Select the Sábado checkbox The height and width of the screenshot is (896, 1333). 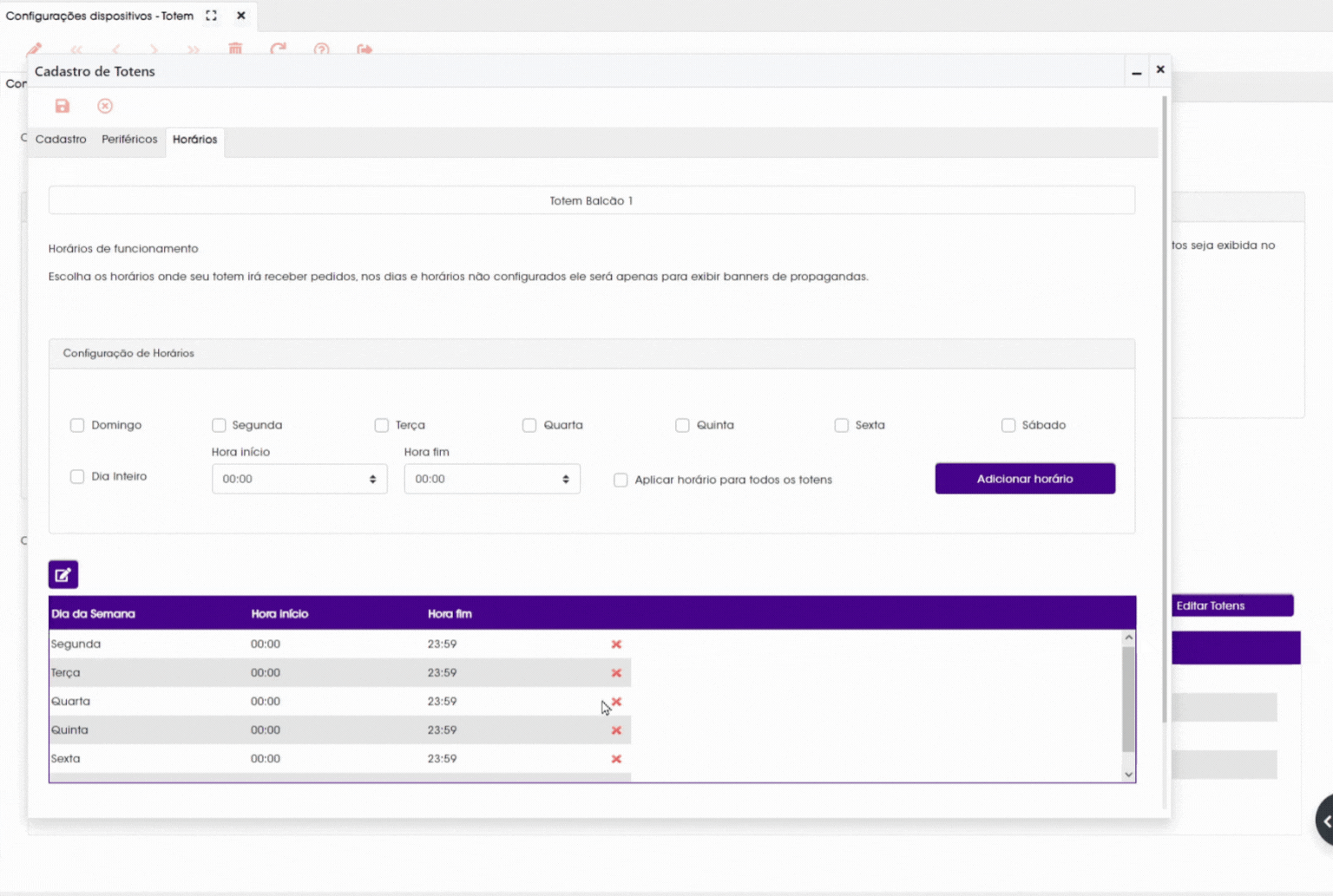(x=1008, y=425)
